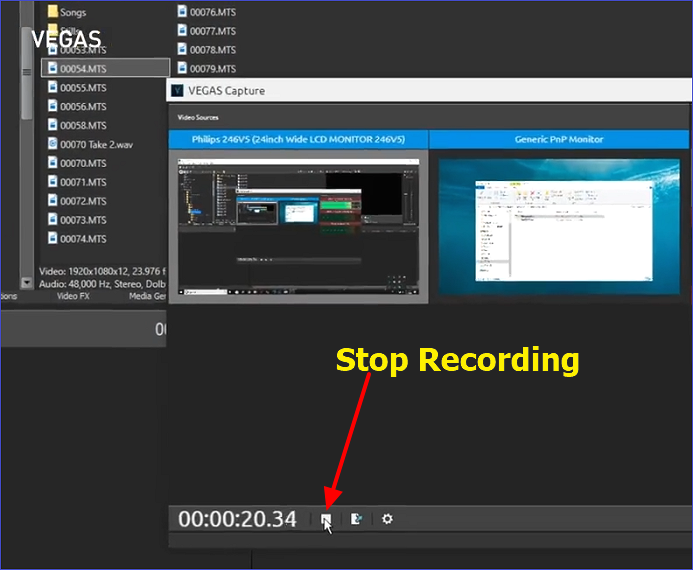Viewport: 693px width, 570px height.
Task: Select the file 00079.MTS
Action: (211, 68)
